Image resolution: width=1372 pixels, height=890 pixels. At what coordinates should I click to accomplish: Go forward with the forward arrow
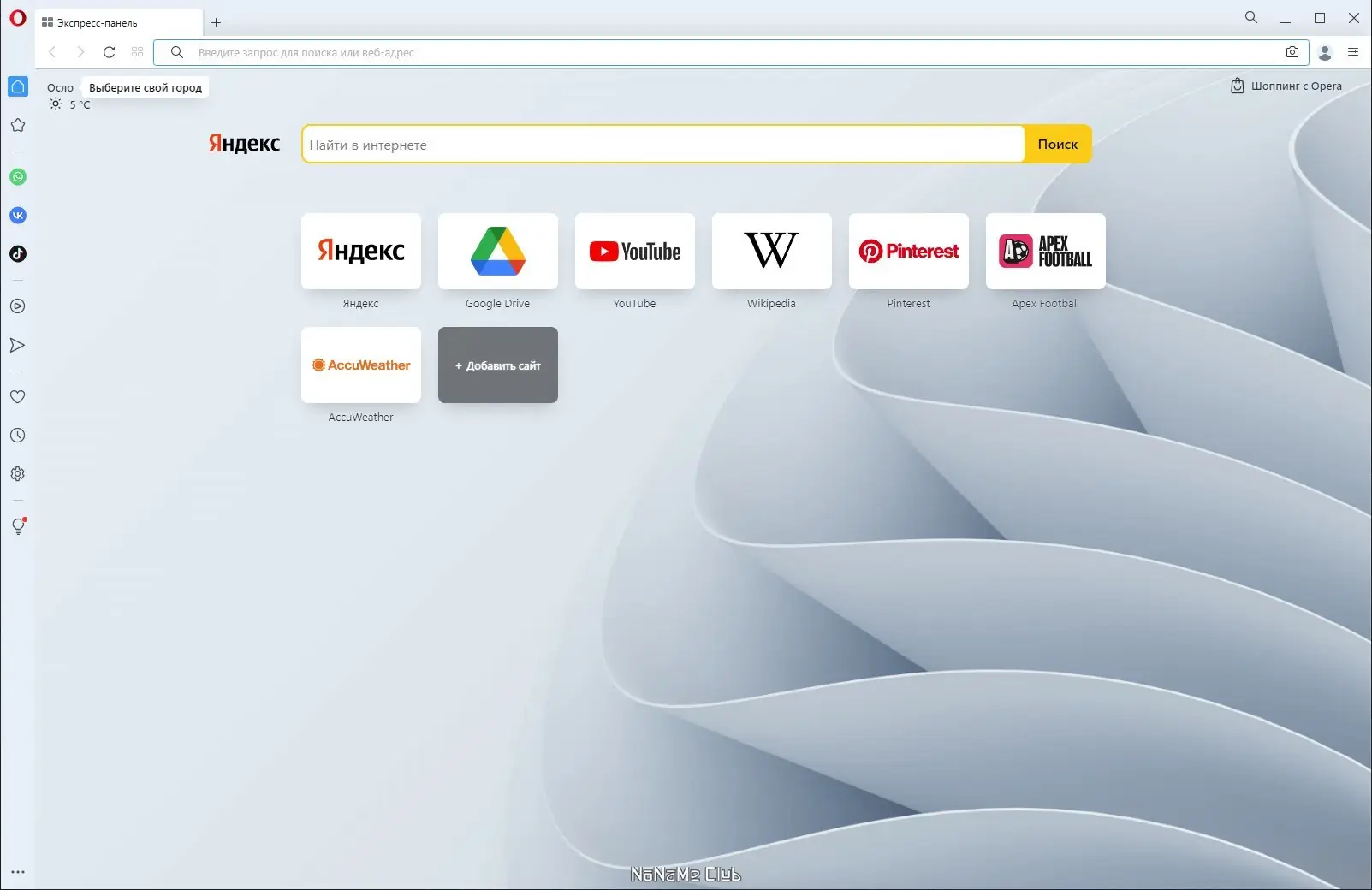[80, 52]
